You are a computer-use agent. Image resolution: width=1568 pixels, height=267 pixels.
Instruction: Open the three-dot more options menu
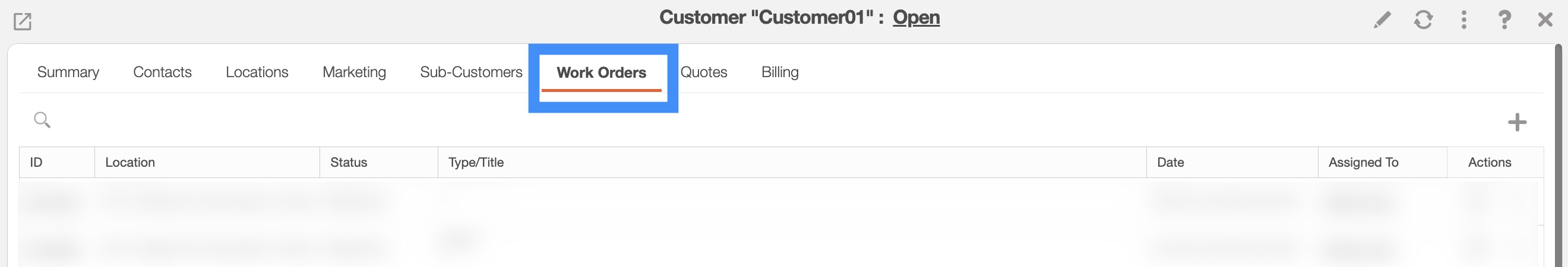[1463, 20]
